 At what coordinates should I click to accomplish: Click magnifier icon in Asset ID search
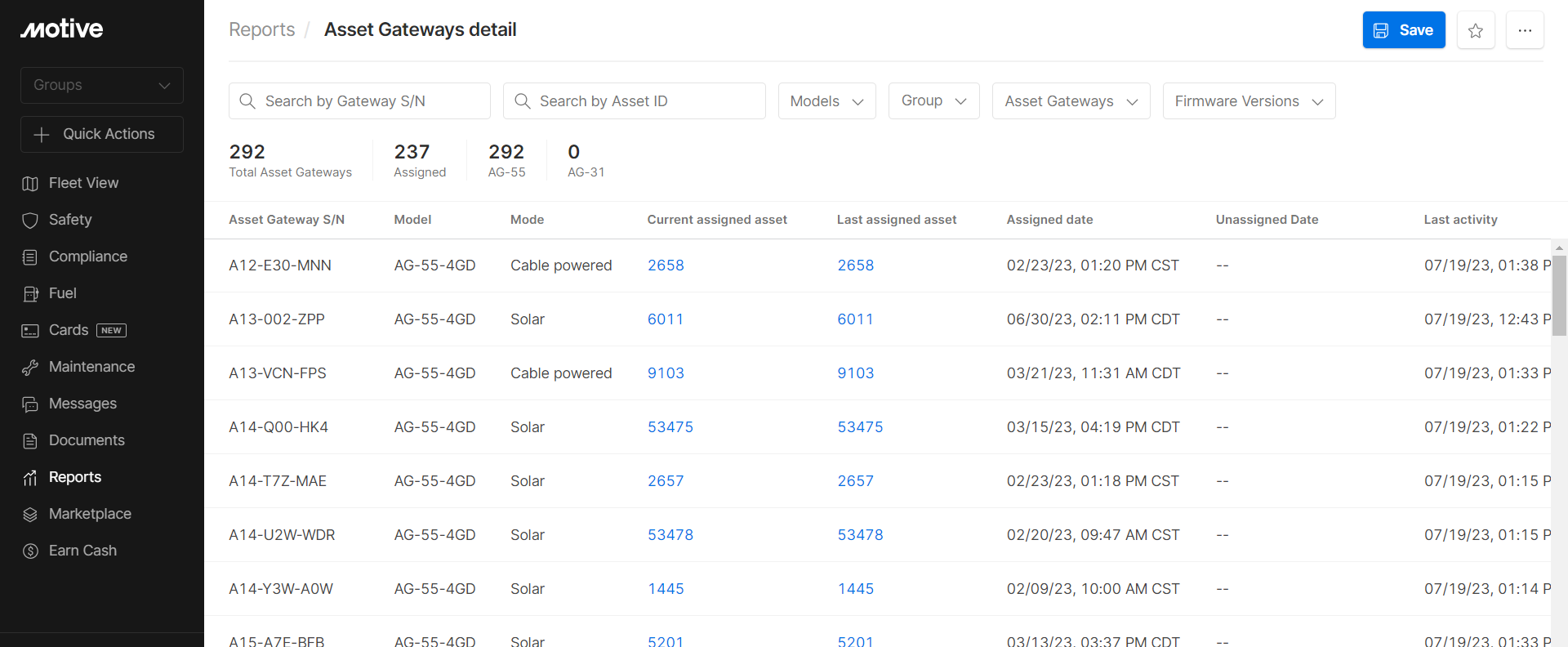523,101
